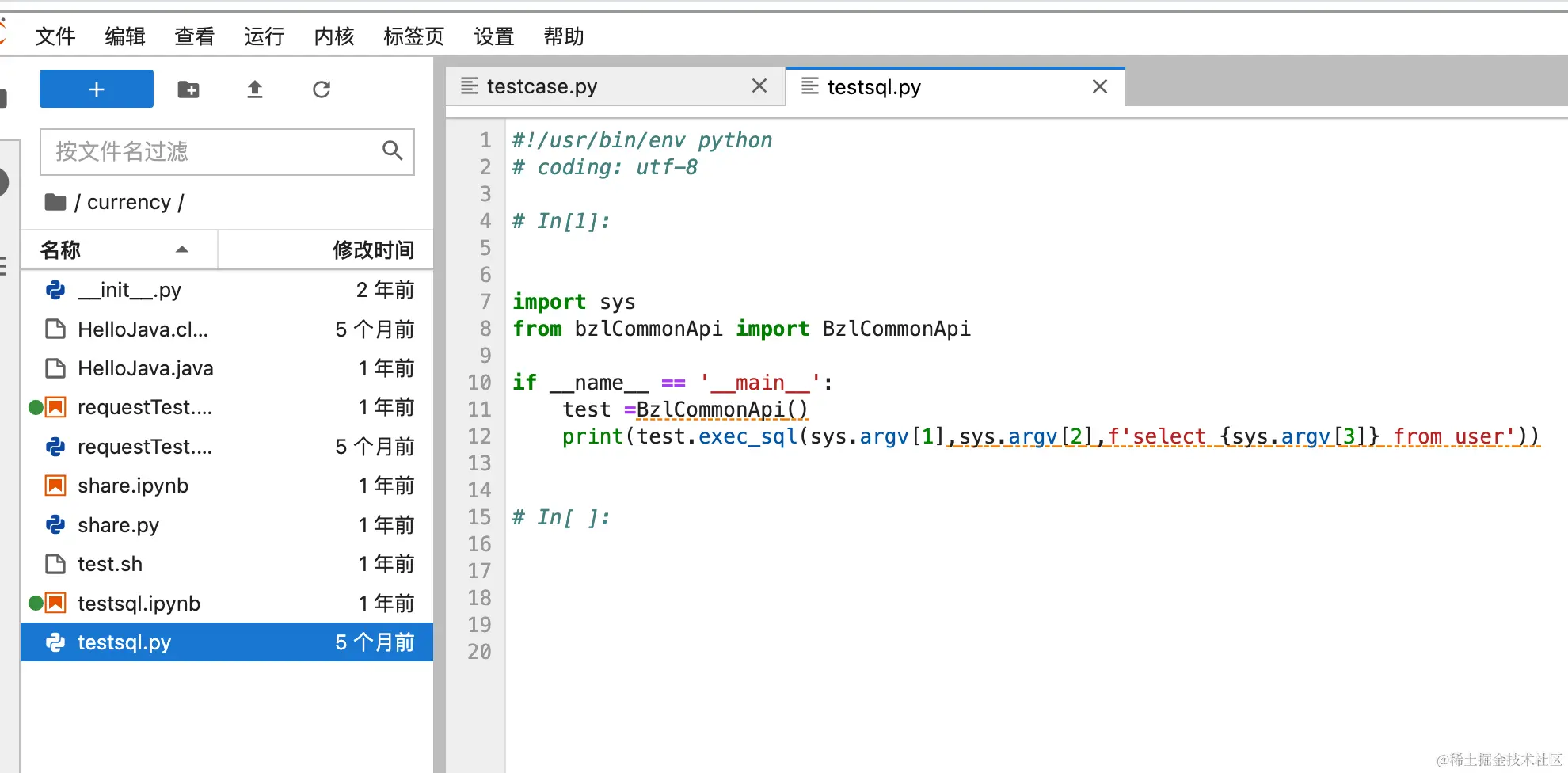The width and height of the screenshot is (1568, 773).
Task: Sort files by name column header
Action: coord(119,250)
